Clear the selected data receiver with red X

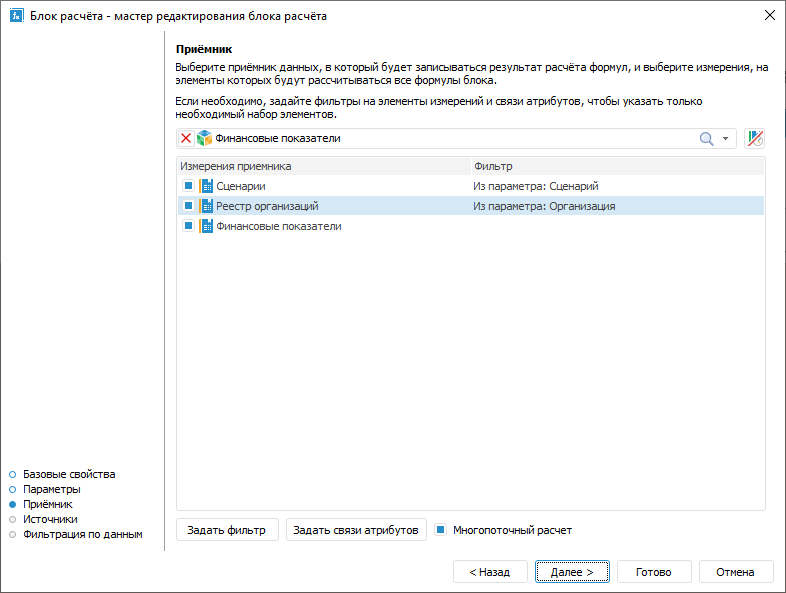point(186,139)
